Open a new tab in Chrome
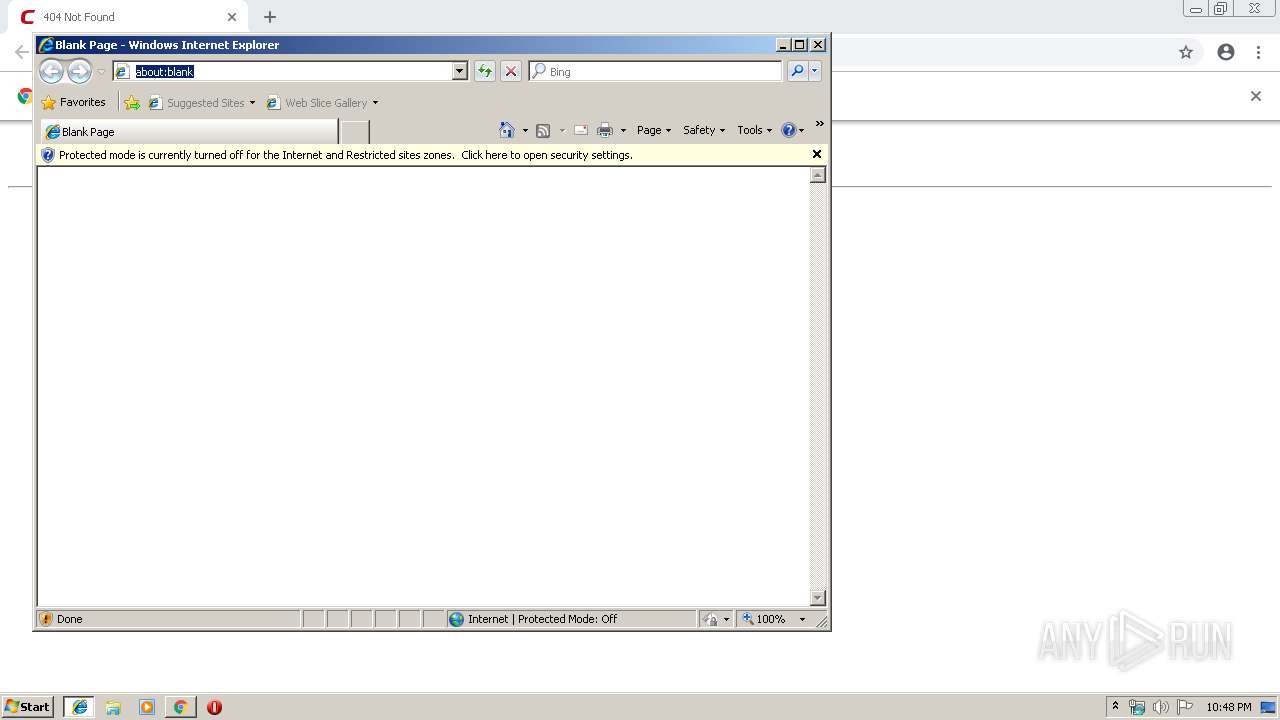 (270, 17)
